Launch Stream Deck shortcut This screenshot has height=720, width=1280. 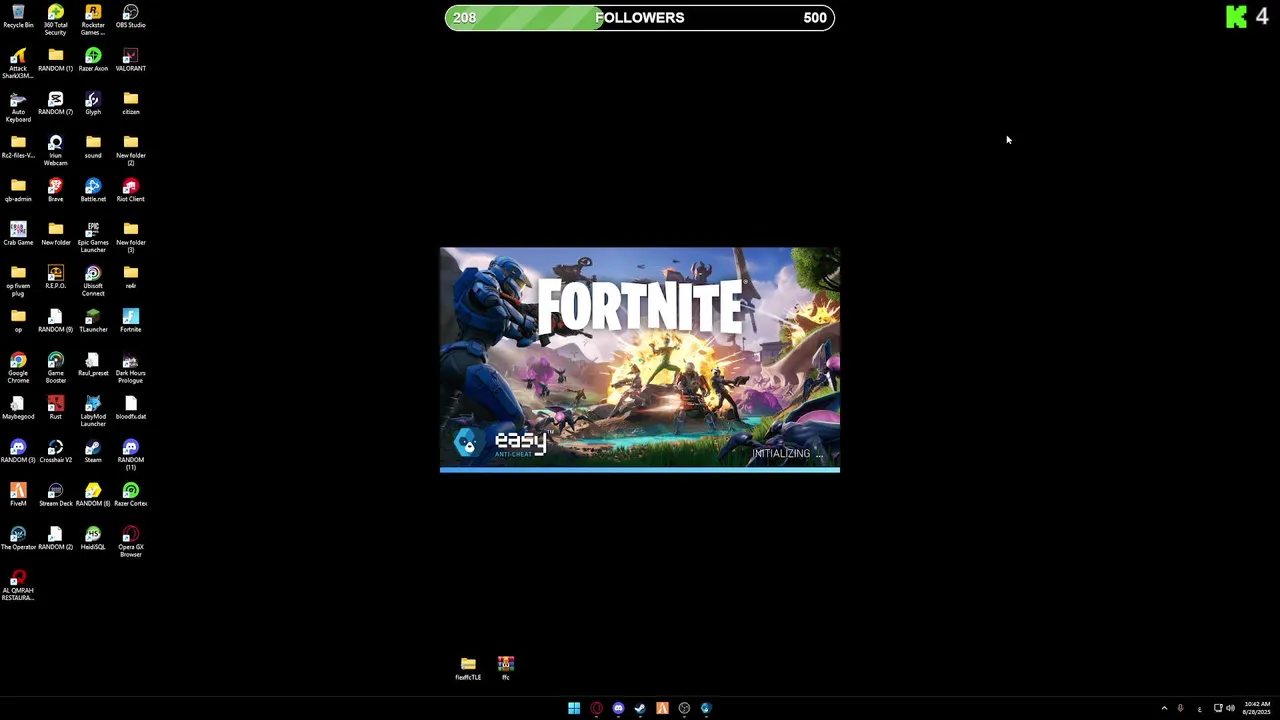point(55,495)
